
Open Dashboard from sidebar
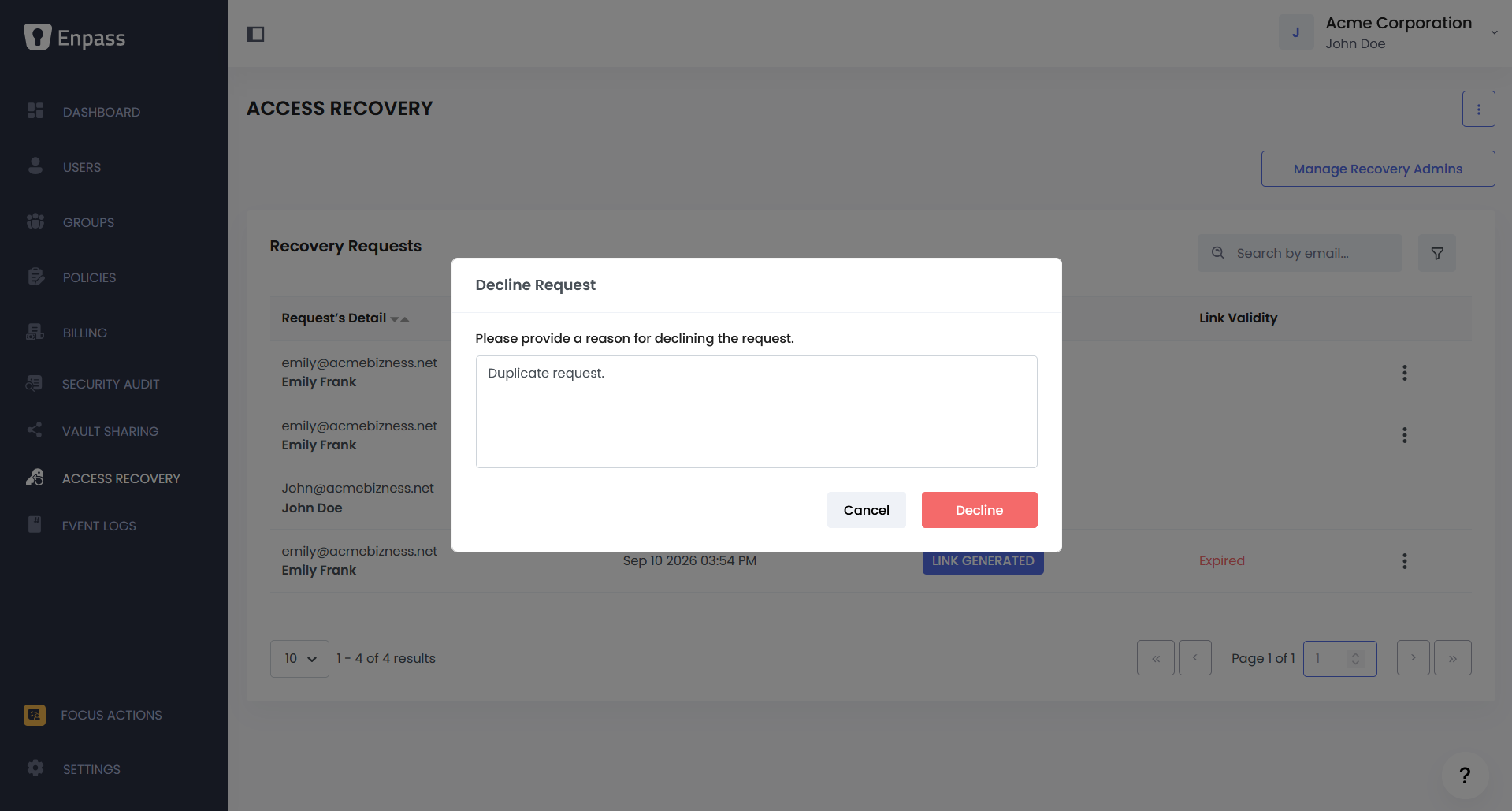102,112
